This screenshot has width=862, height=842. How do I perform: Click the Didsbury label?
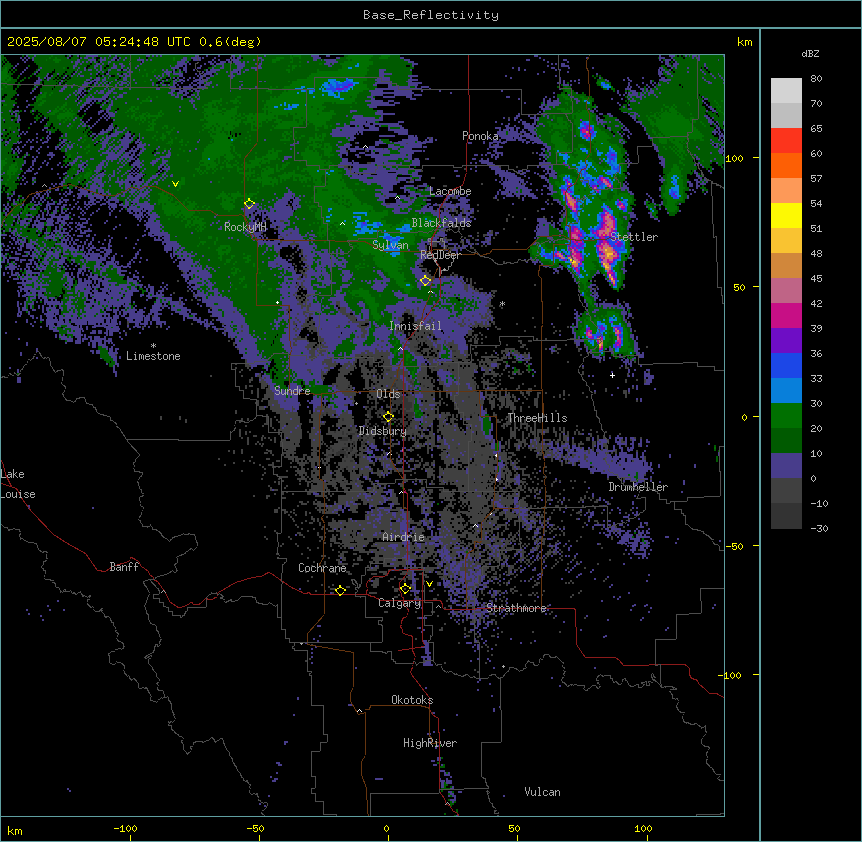pyautogui.click(x=383, y=431)
